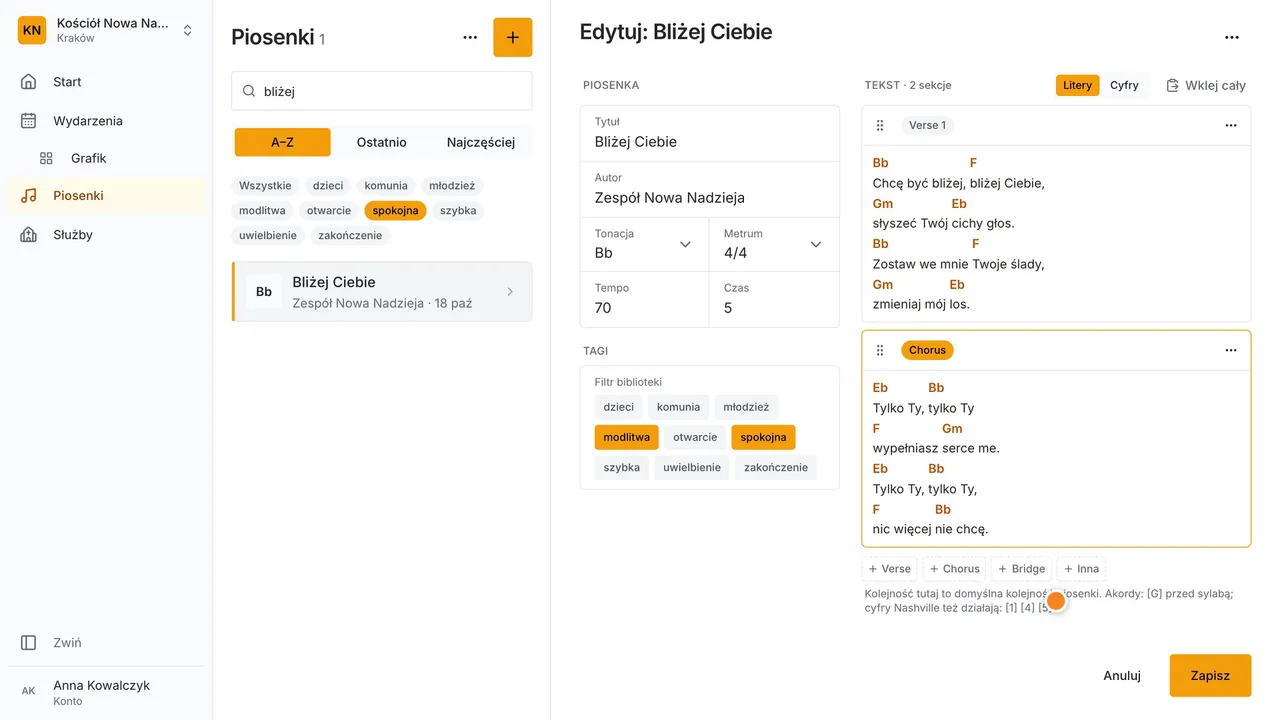Add a new Chorus section

coord(955,569)
